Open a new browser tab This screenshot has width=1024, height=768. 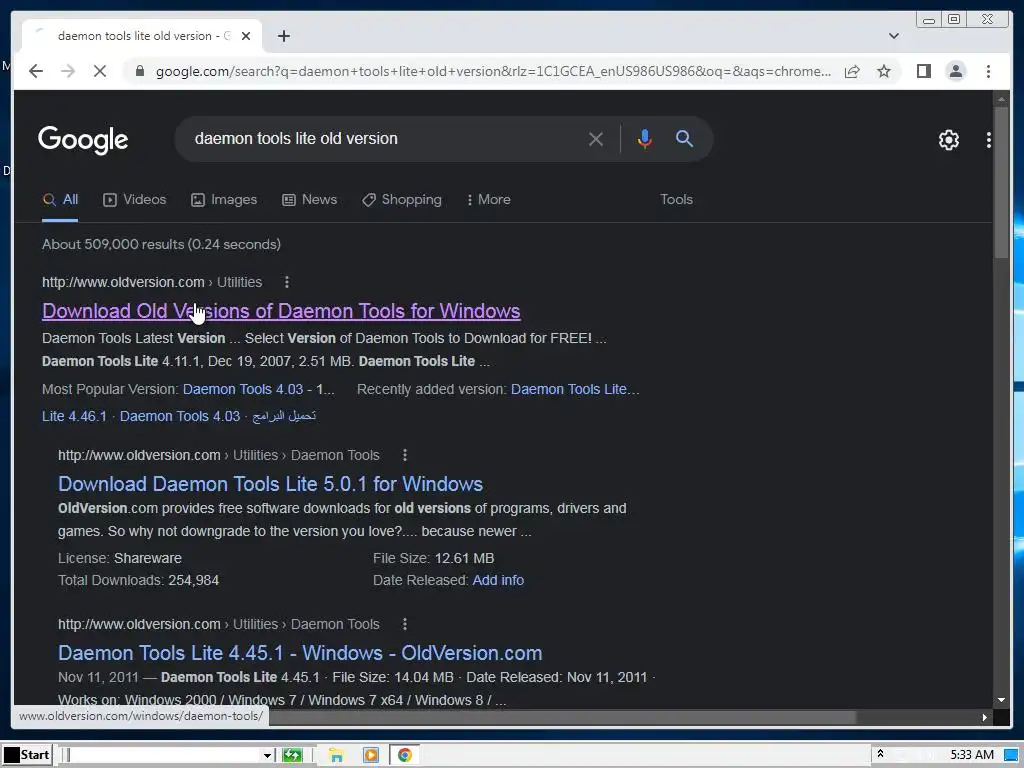pyautogui.click(x=283, y=36)
